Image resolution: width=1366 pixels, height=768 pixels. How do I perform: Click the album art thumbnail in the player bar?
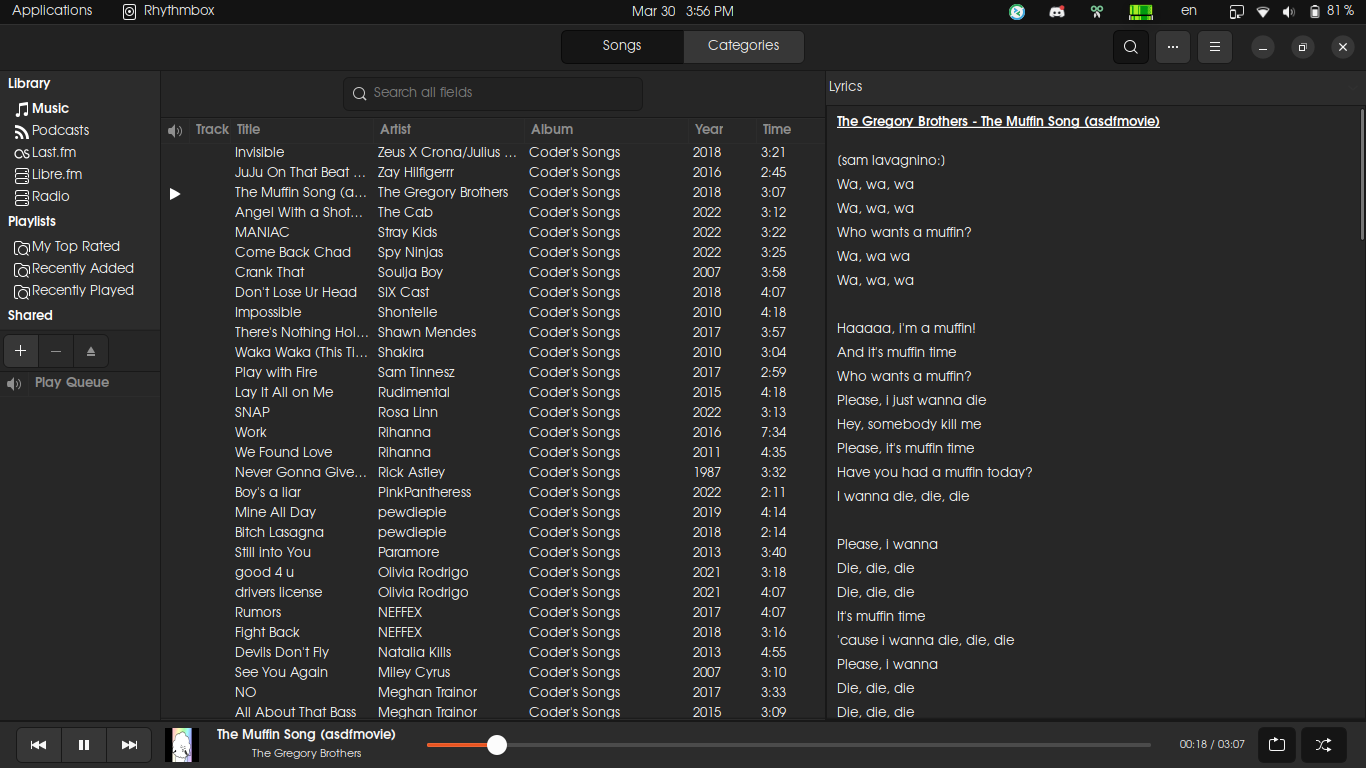tap(182, 745)
